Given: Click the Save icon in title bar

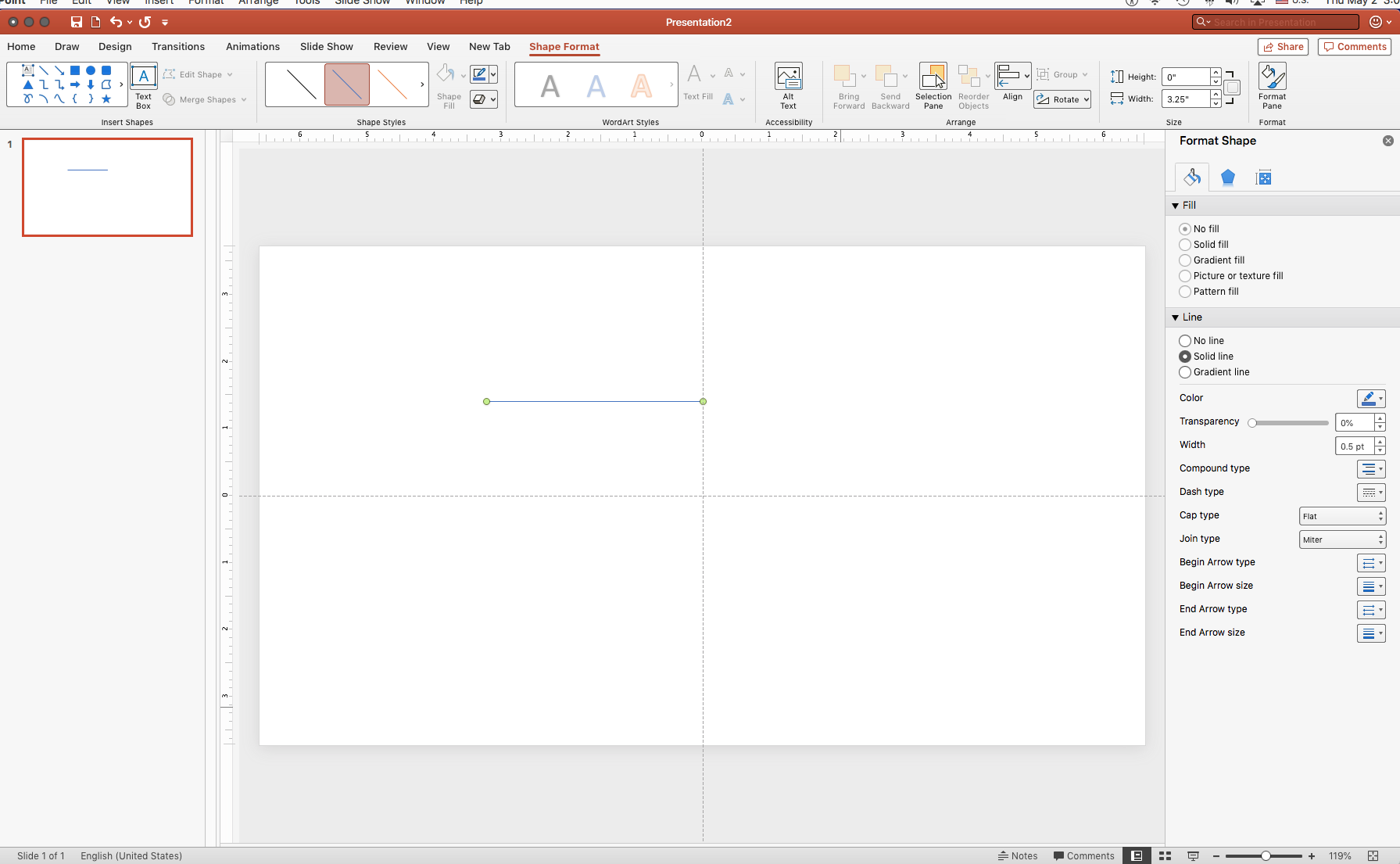Looking at the screenshot, I should [x=77, y=22].
